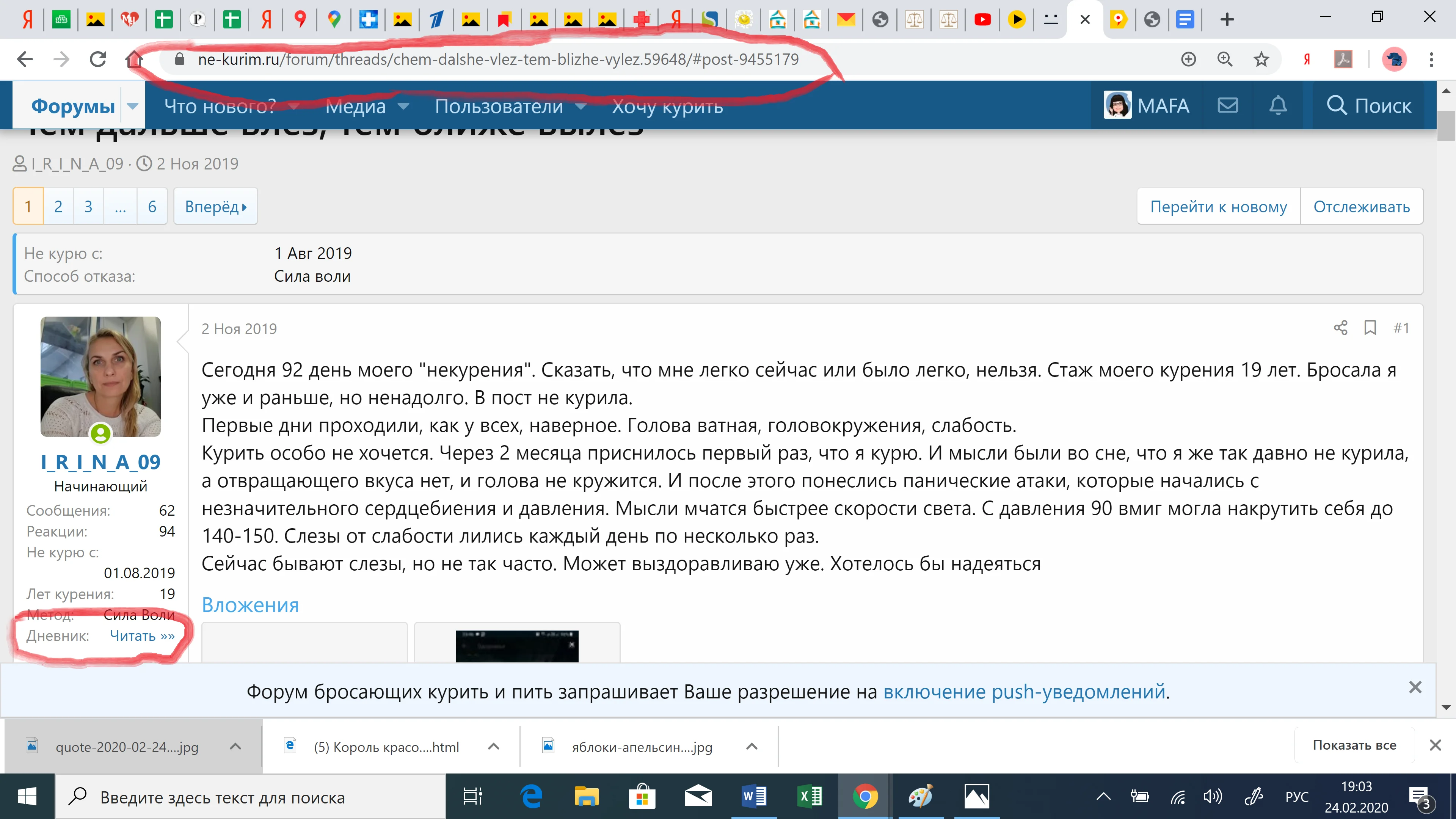Bookmark post #1 with the ribbon icon
The width and height of the screenshot is (1456, 819).
point(1371,328)
